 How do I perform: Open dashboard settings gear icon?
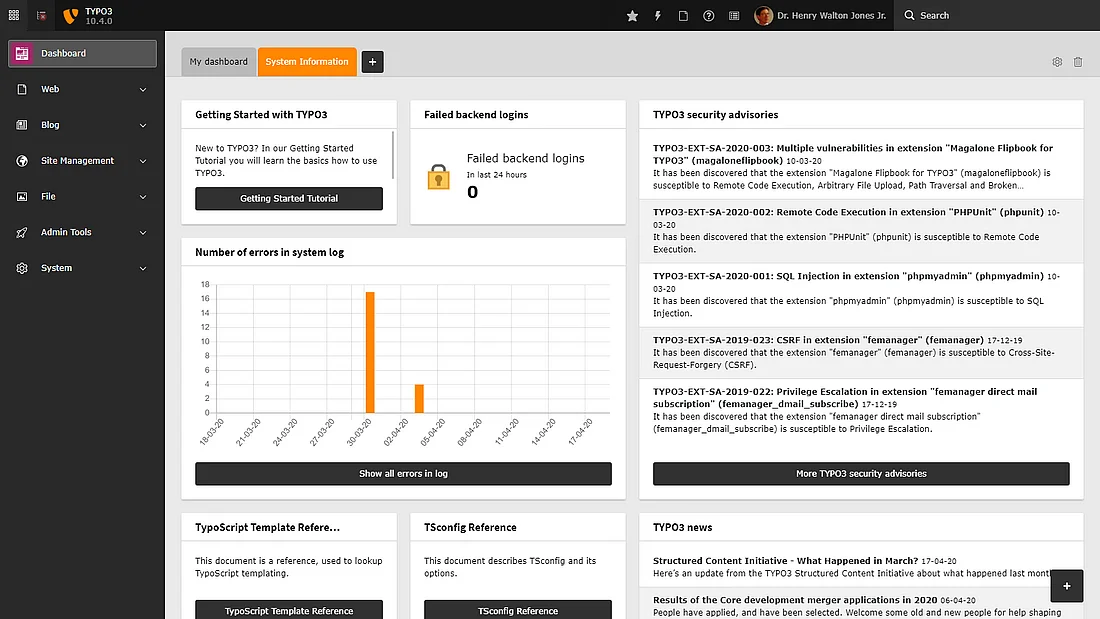1057,62
